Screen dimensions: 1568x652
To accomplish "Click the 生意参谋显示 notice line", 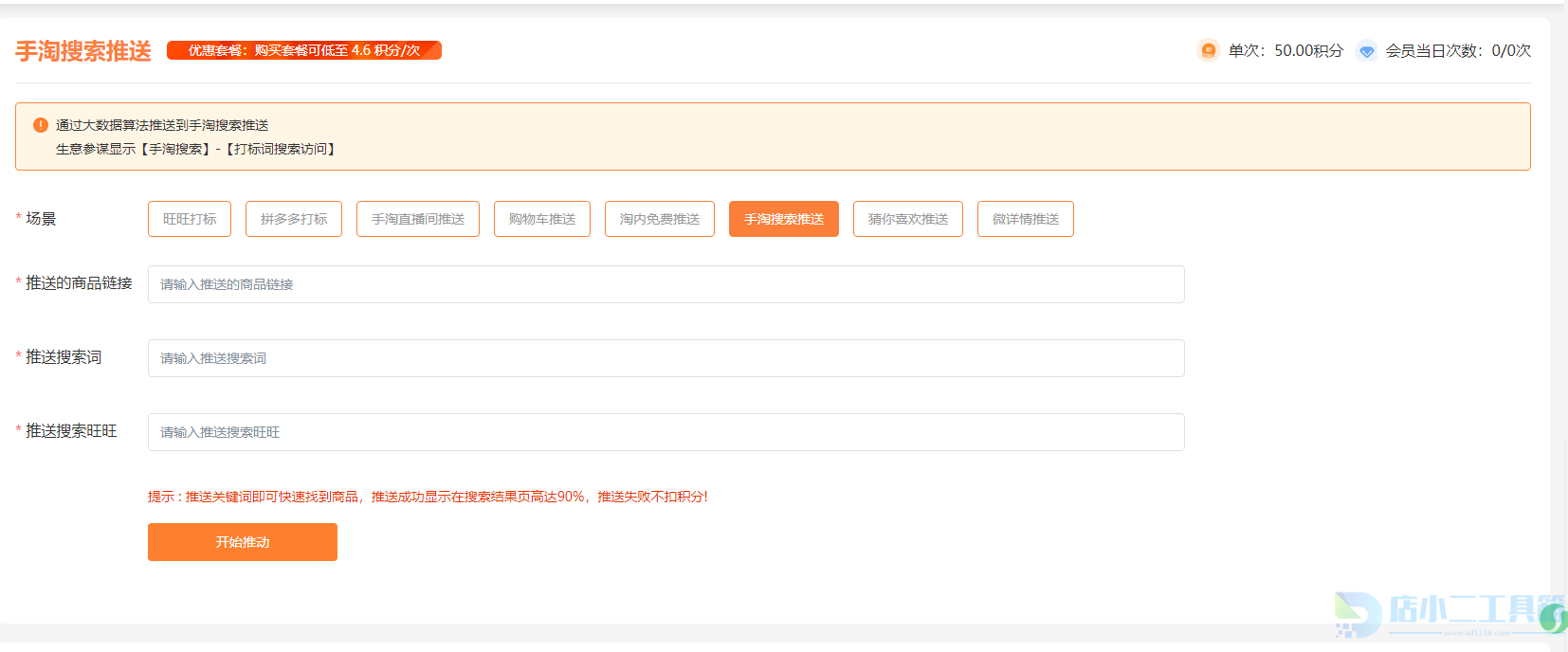I will click(197, 149).
